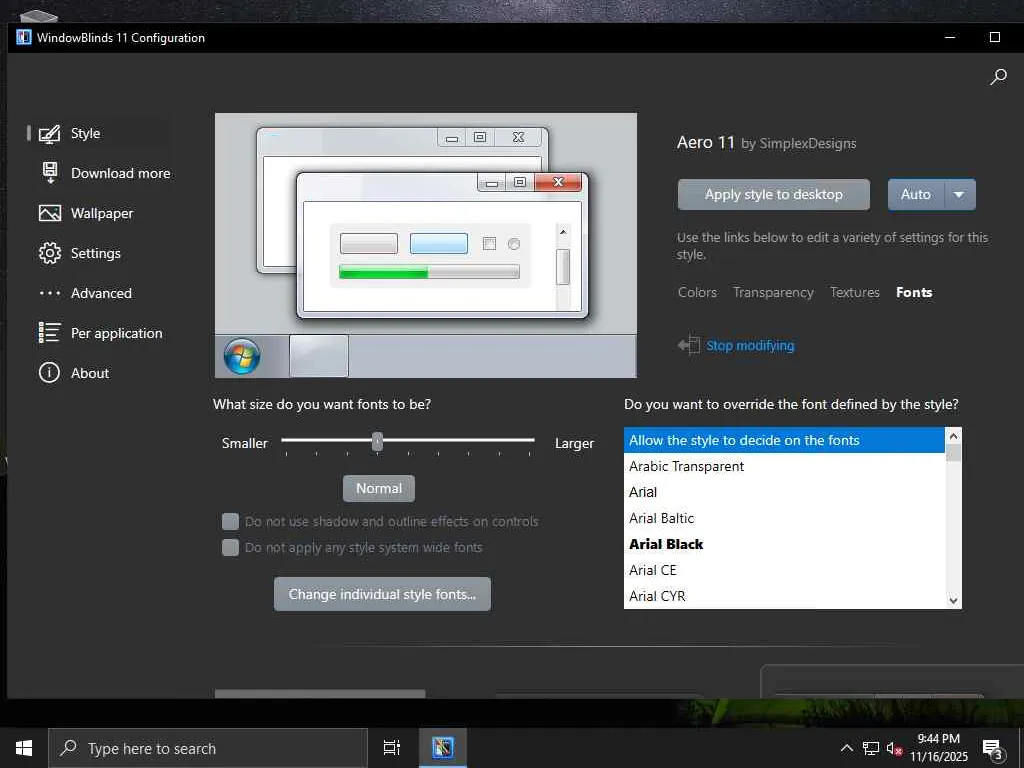Click the taskbar search box
Image resolution: width=1024 pixels, height=768 pixels.
(208, 748)
